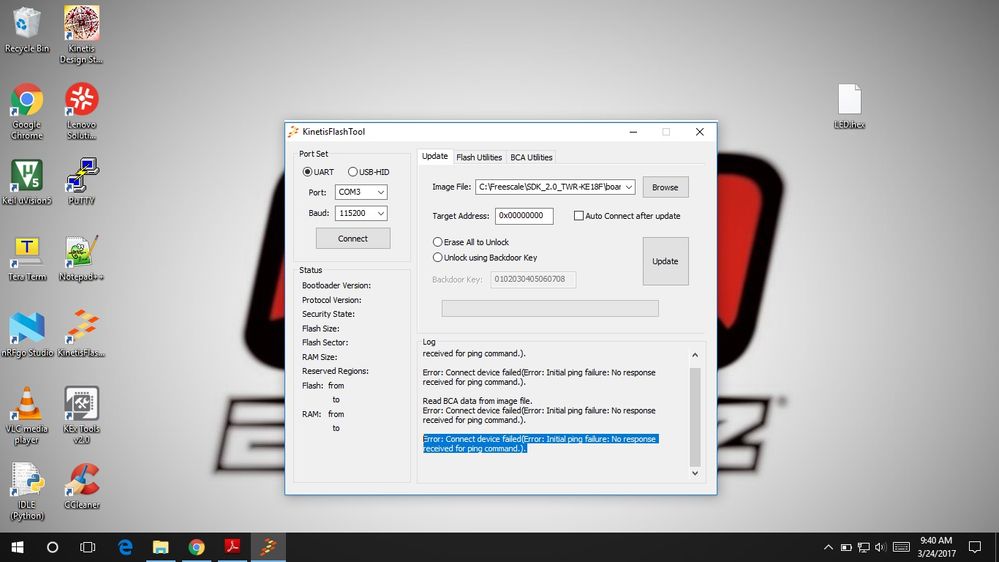Open the Recycle Bin desktop icon

pos(27,30)
